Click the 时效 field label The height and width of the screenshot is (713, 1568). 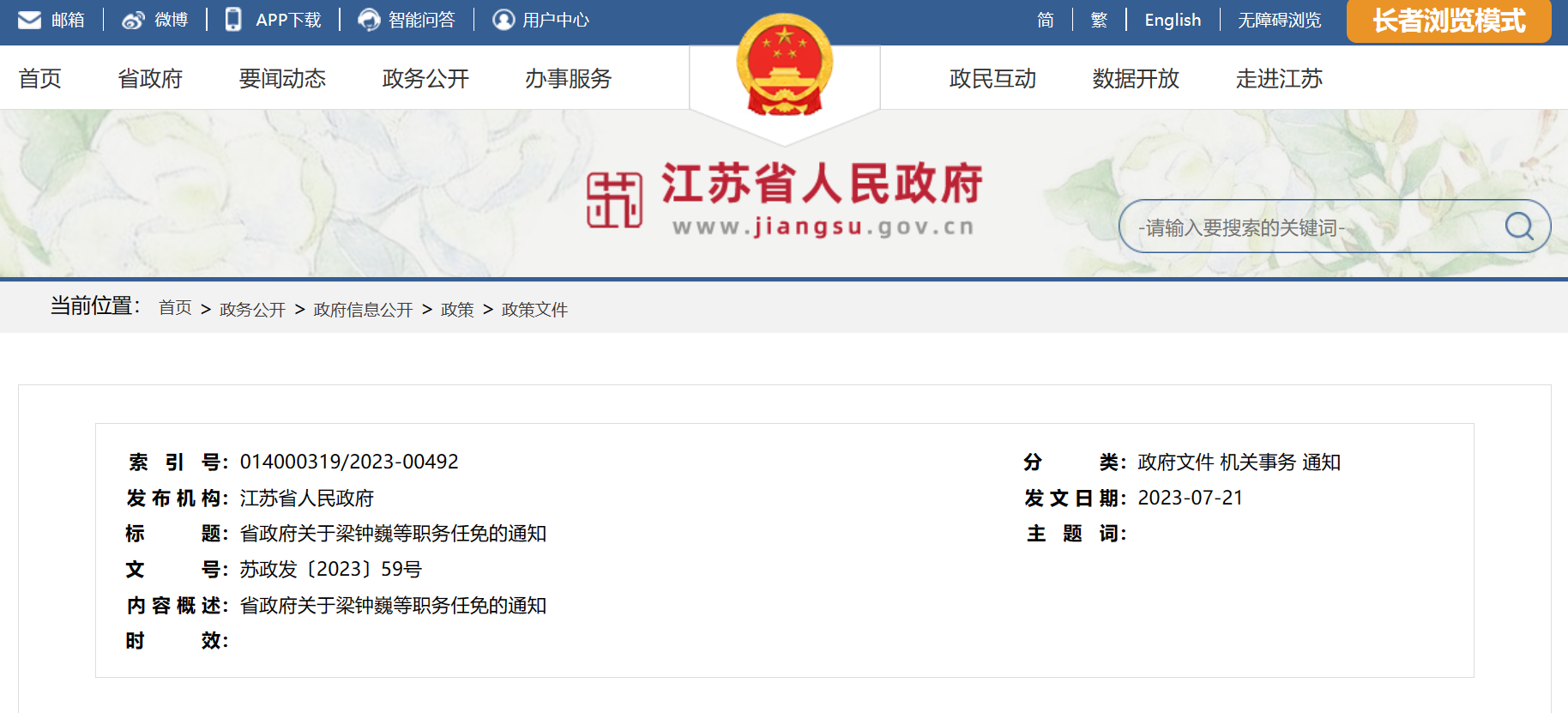(178, 641)
